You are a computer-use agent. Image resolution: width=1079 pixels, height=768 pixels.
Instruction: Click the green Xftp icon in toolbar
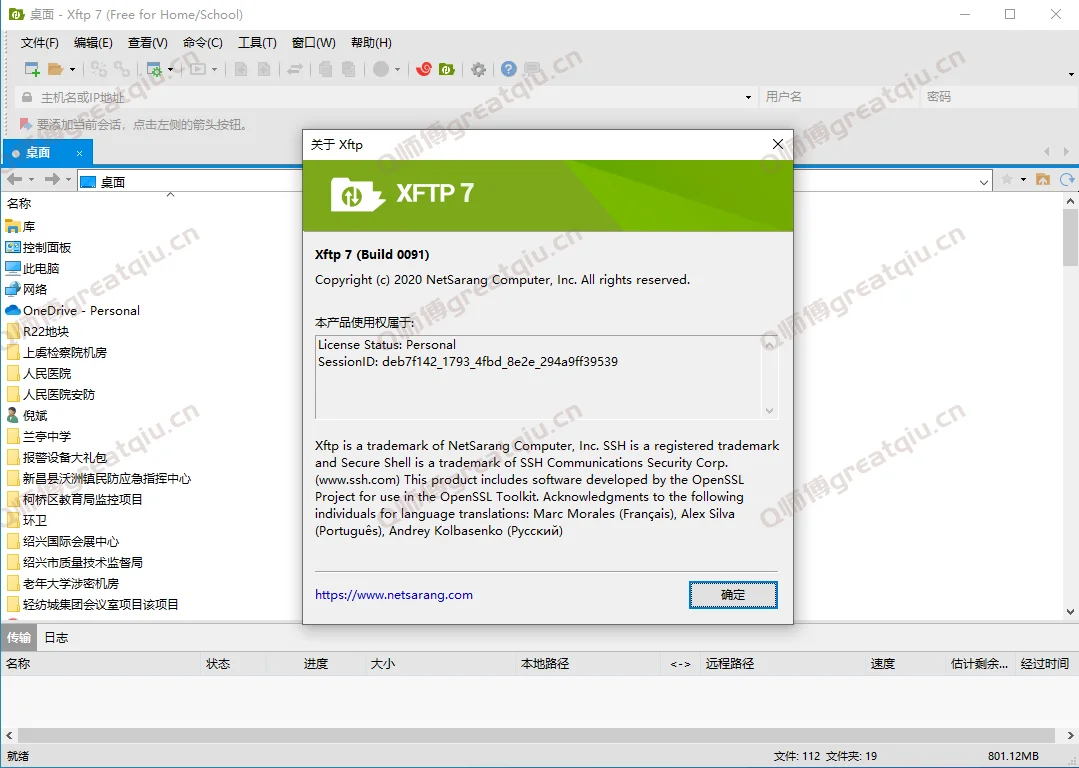click(447, 69)
